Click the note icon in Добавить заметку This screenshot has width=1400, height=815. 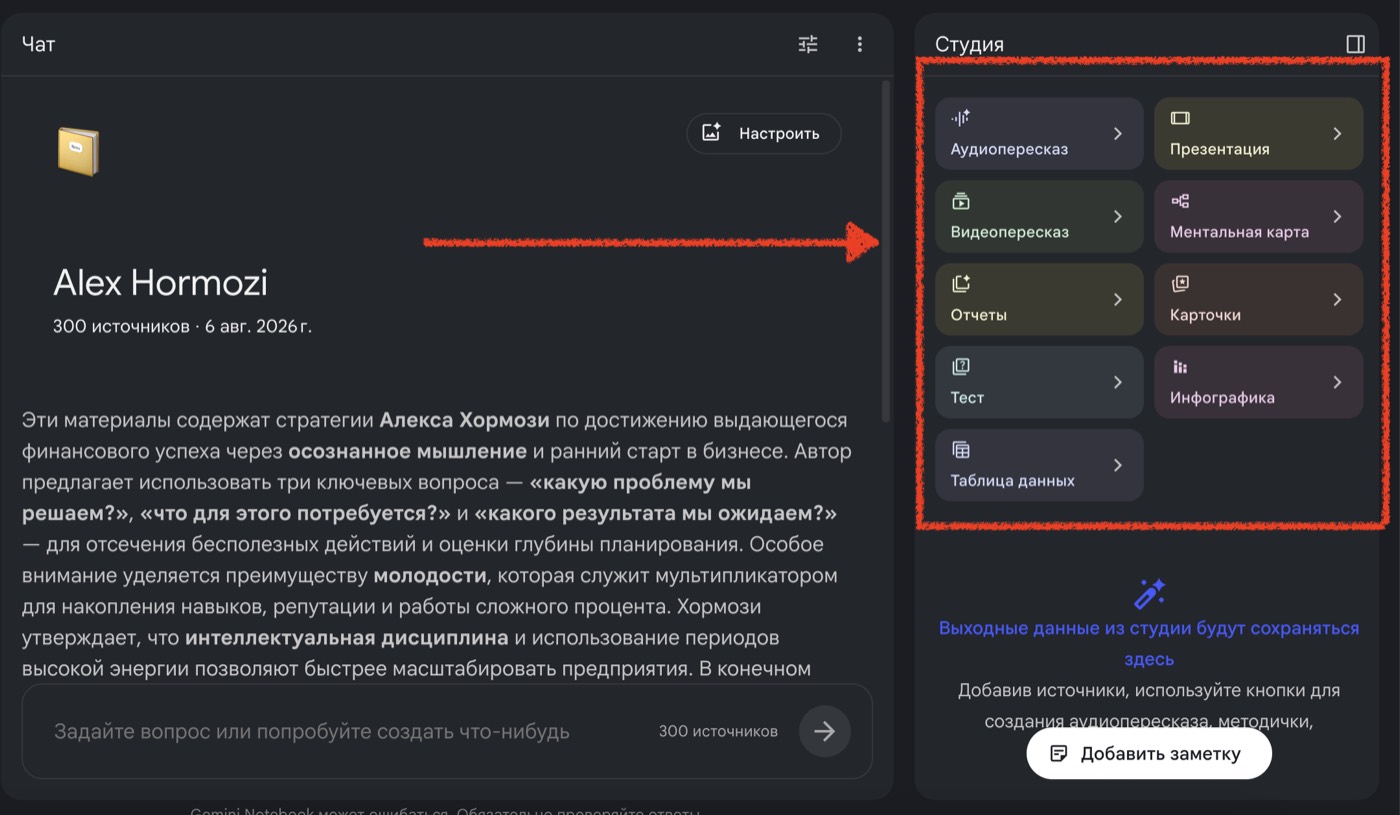tap(1059, 754)
